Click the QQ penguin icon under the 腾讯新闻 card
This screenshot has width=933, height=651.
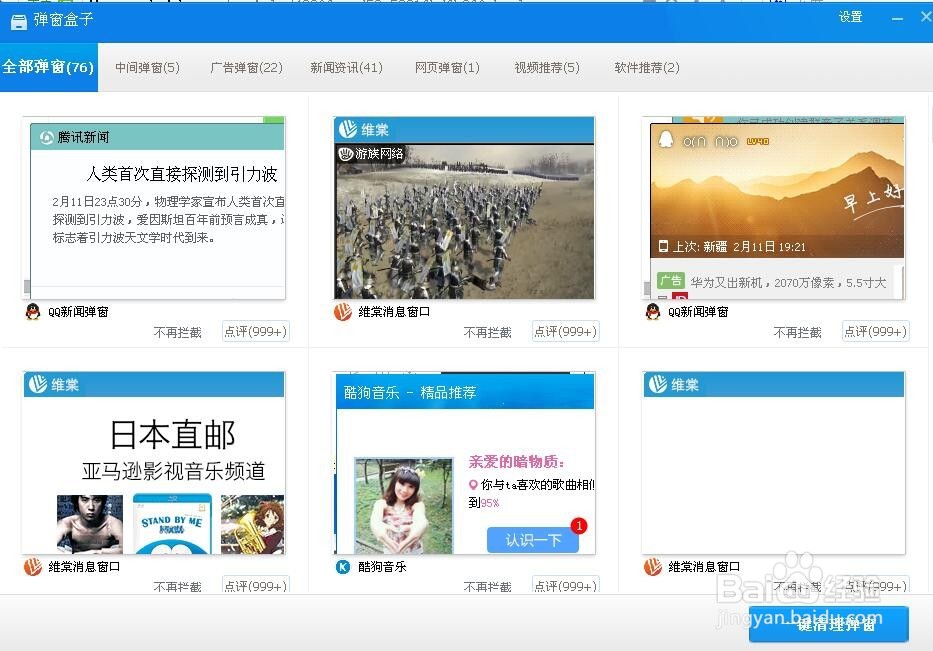click(33, 311)
